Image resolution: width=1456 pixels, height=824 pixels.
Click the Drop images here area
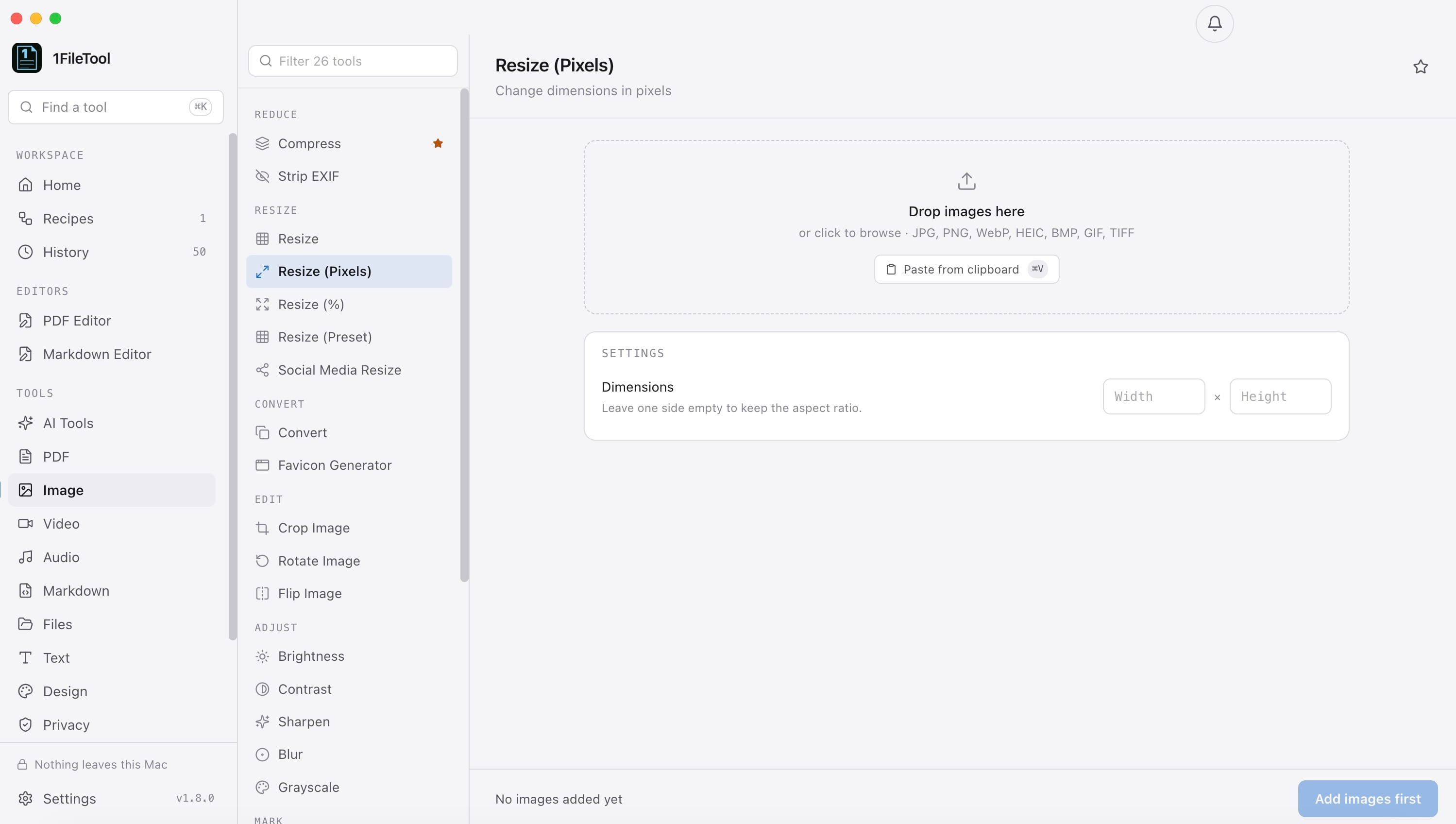(x=966, y=227)
